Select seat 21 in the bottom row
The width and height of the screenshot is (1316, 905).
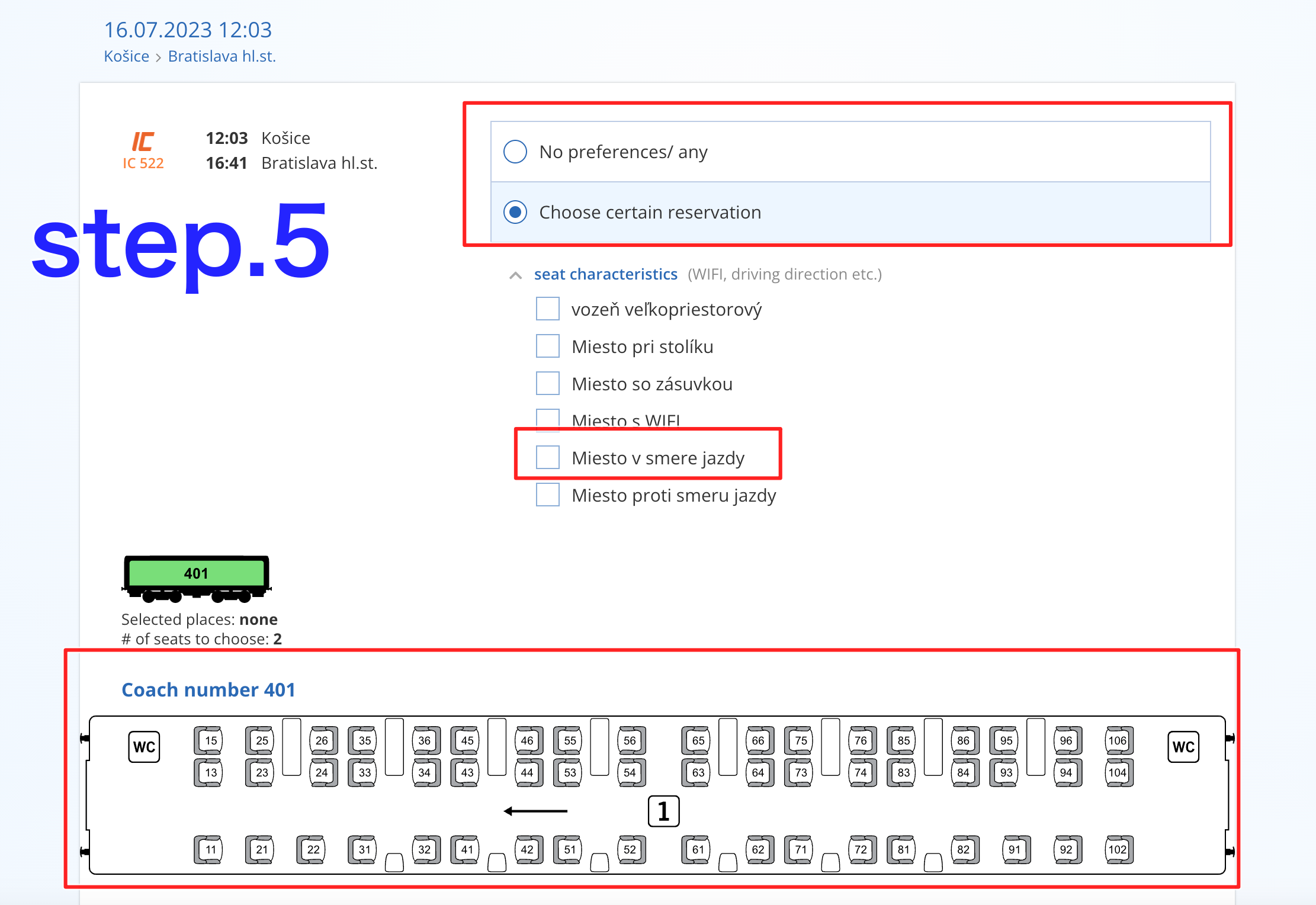point(260,849)
